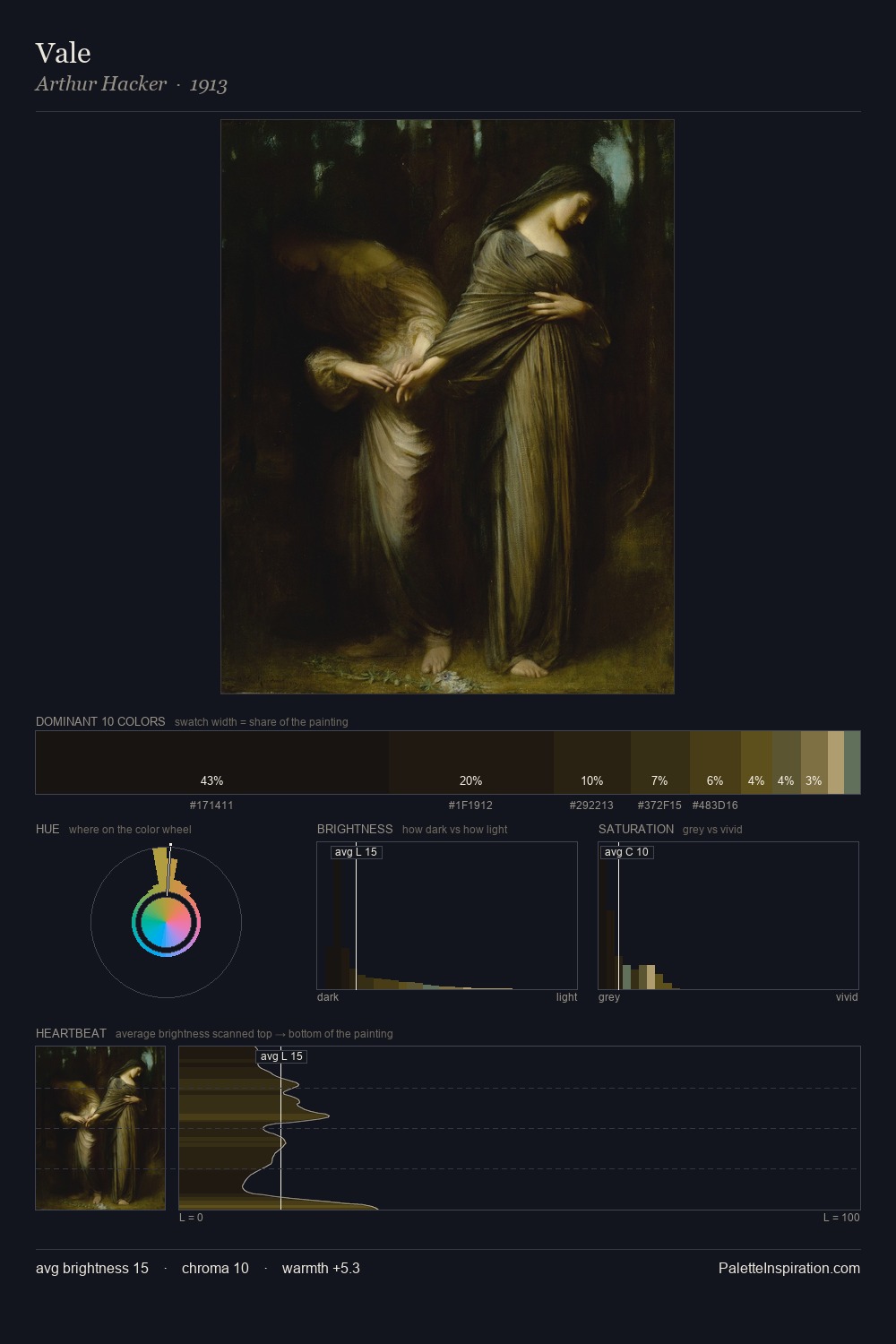Click the 'BRIGHTNESS' section heading
The height and width of the screenshot is (1344, 896).
tap(355, 829)
